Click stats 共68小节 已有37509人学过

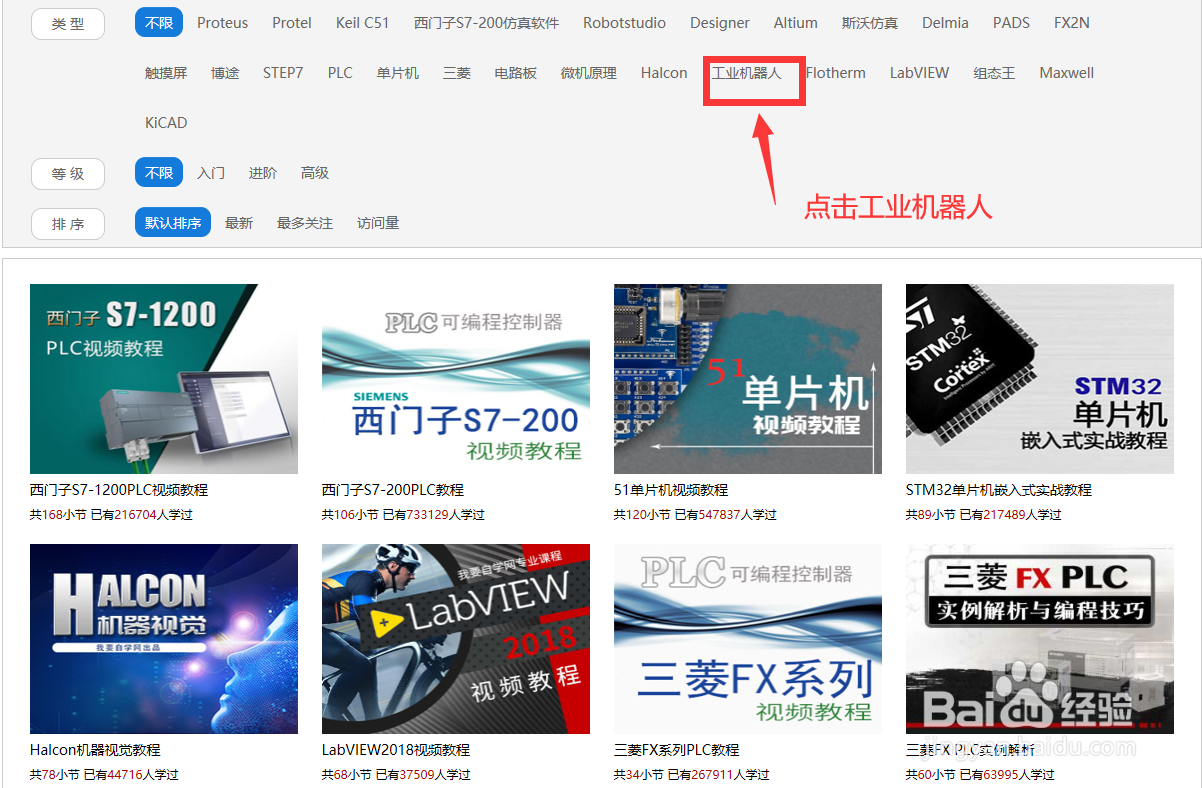coord(396,775)
